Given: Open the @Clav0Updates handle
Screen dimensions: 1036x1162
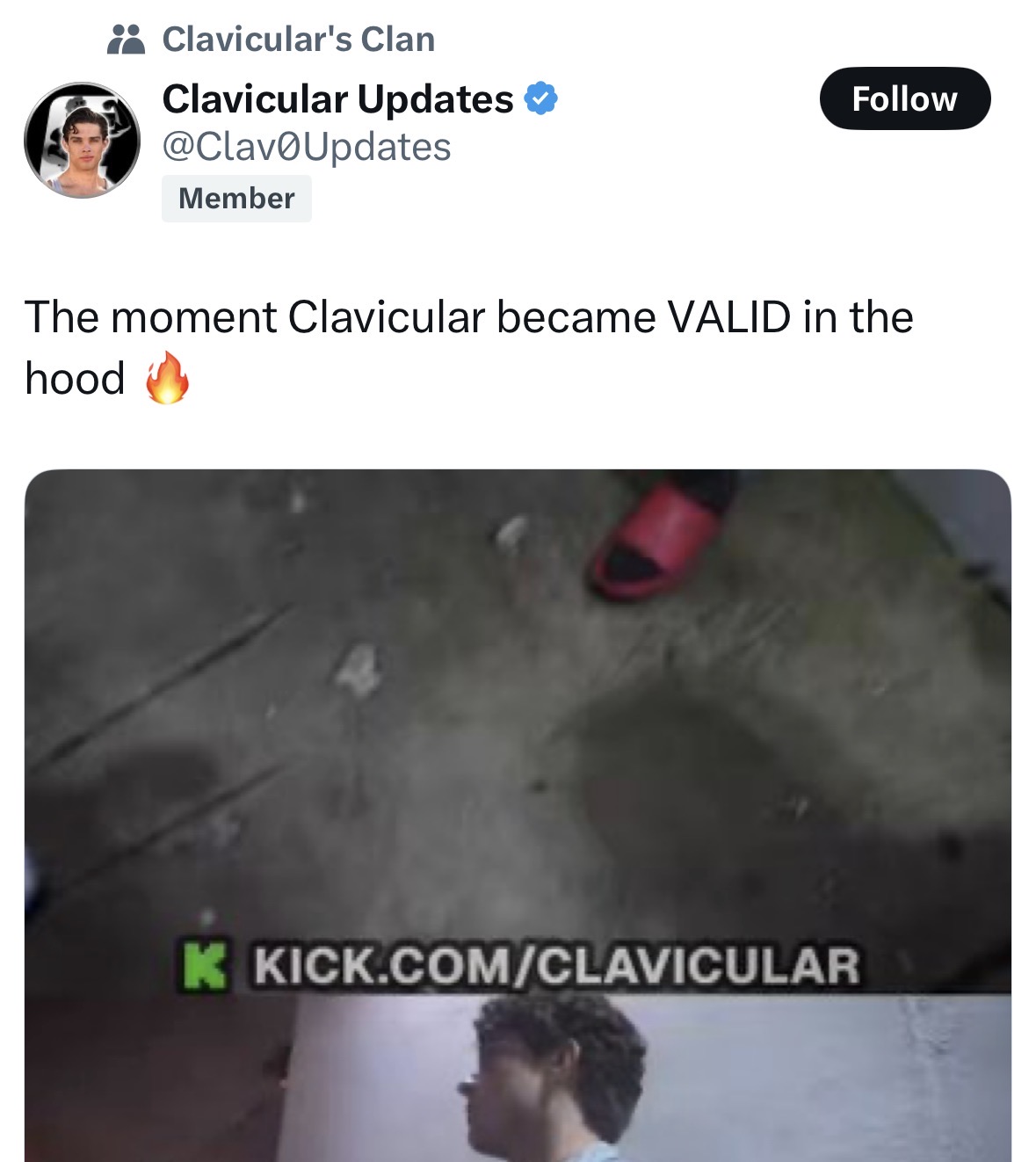Looking at the screenshot, I should [x=307, y=147].
